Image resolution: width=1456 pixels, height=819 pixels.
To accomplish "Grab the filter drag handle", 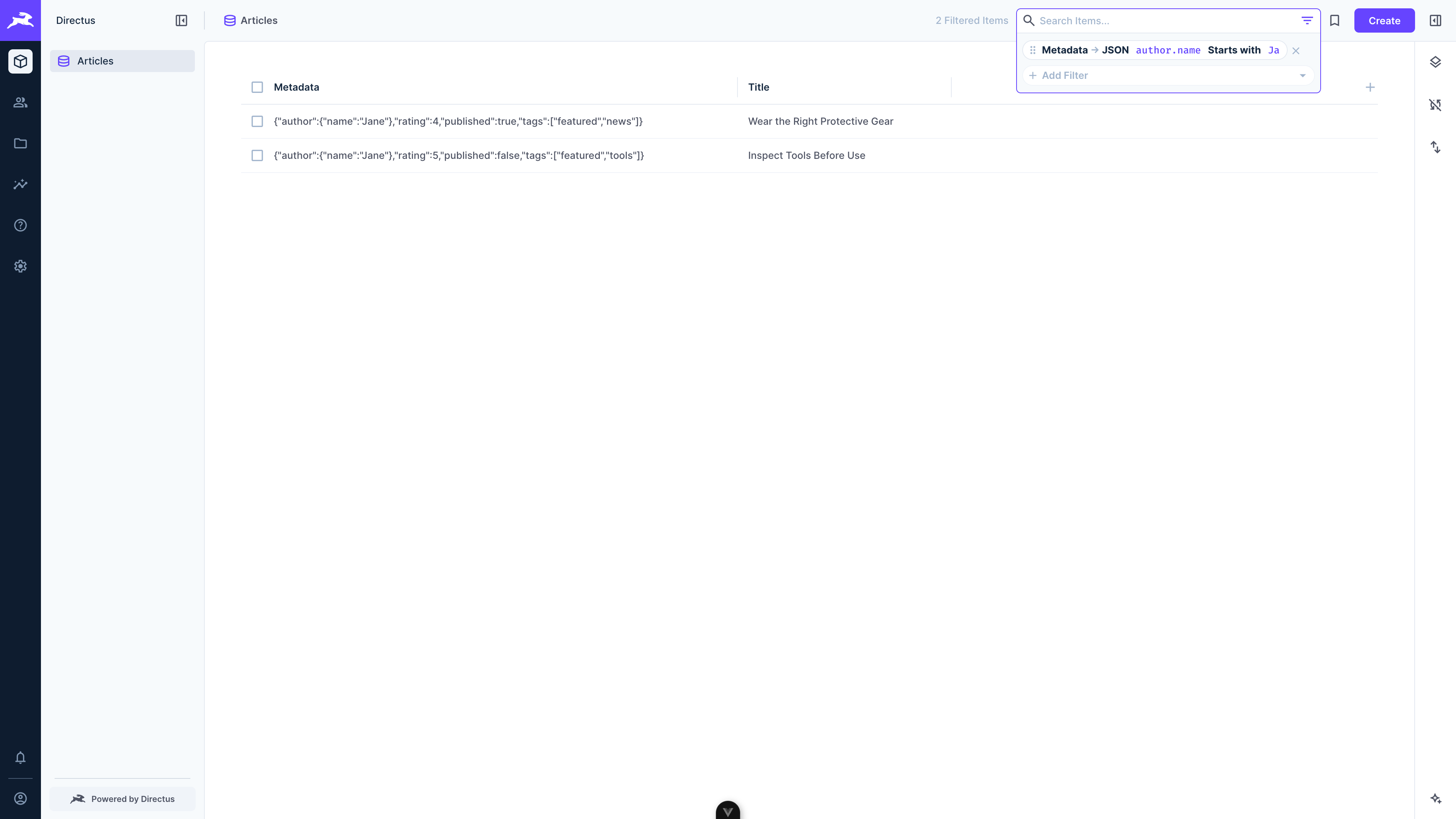I will tap(1032, 50).
